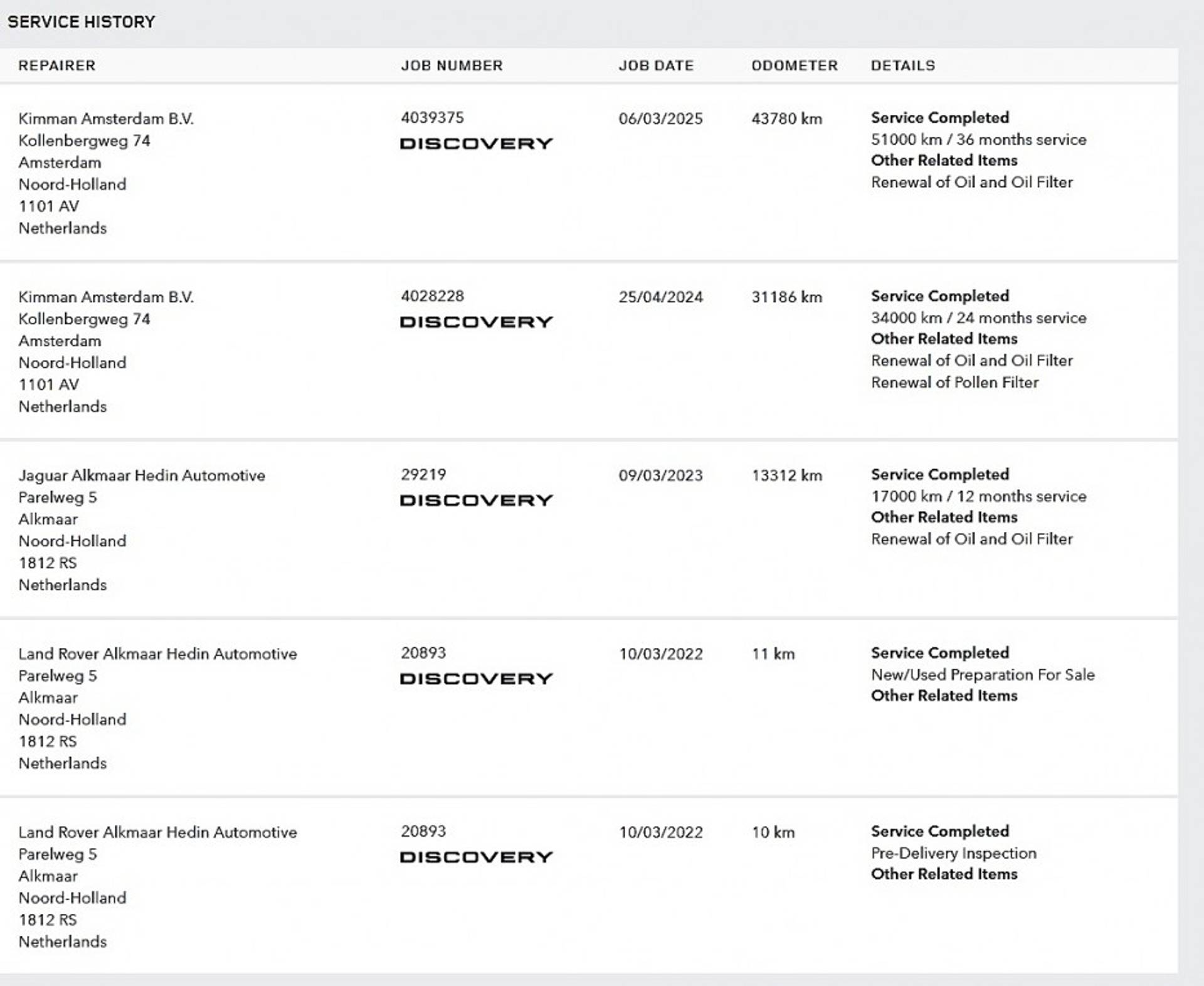This screenshot has height=986, width=1204.
Task: Click Jaguar Alkmaar Hedin Automotive repairer name
Action: [142, 475]
